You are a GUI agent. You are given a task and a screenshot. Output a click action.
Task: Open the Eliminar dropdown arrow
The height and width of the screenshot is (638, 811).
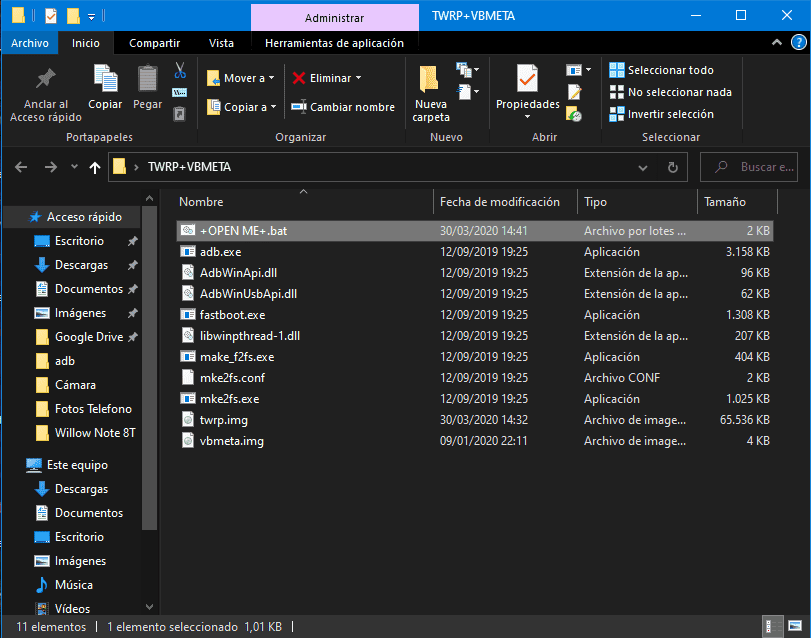click(358, 78)
